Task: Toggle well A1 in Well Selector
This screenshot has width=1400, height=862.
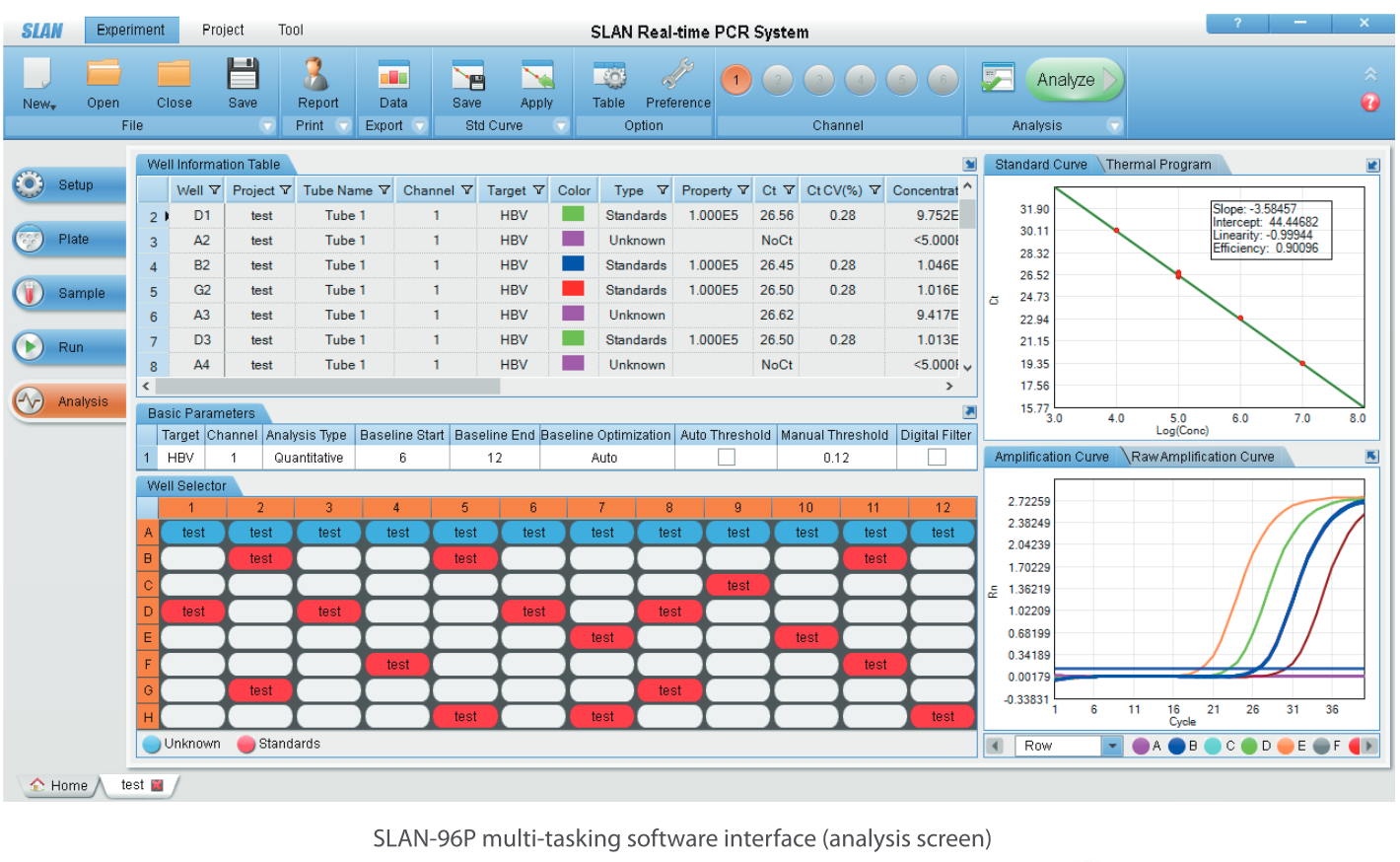Action: [x=193, y=533]
